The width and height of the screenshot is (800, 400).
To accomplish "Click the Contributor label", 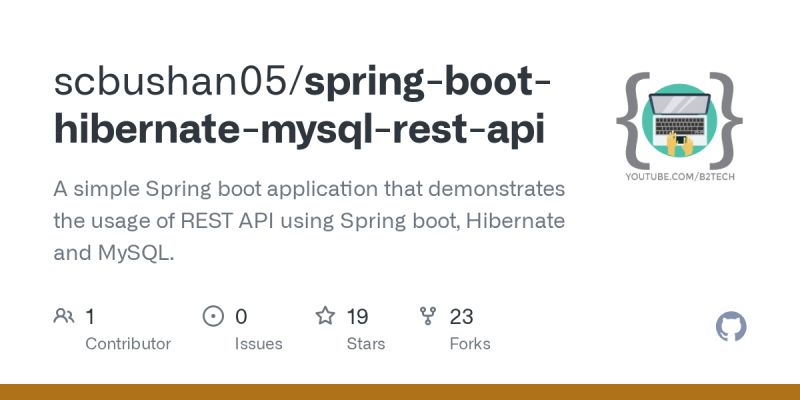I will click(128, 343).
